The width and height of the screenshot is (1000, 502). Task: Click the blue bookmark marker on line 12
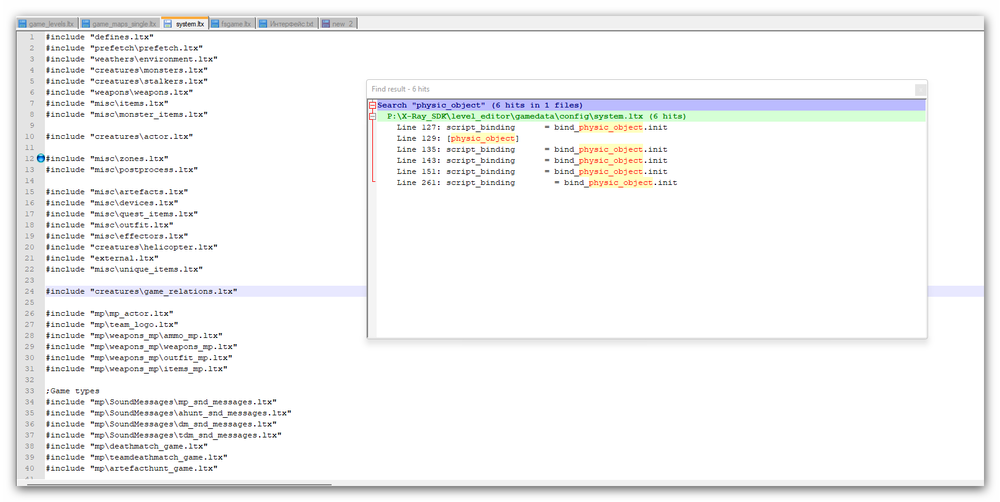pyautogui.click(x=41, y=158)
